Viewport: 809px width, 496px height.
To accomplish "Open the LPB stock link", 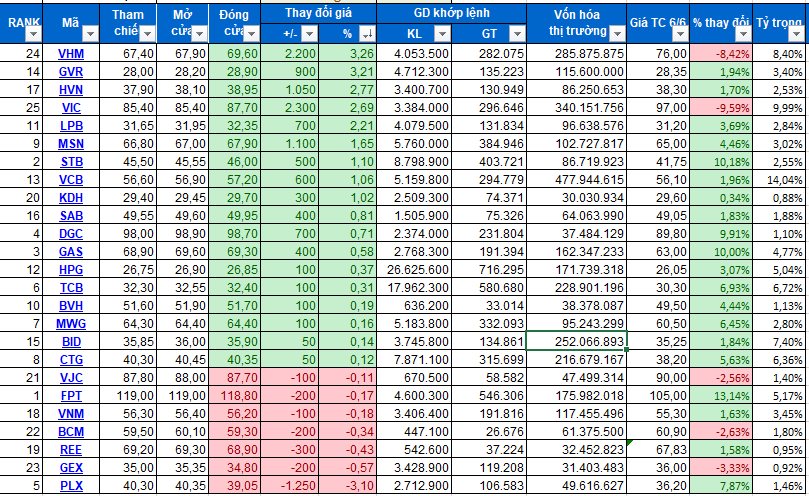I will [x=71, y=126].
